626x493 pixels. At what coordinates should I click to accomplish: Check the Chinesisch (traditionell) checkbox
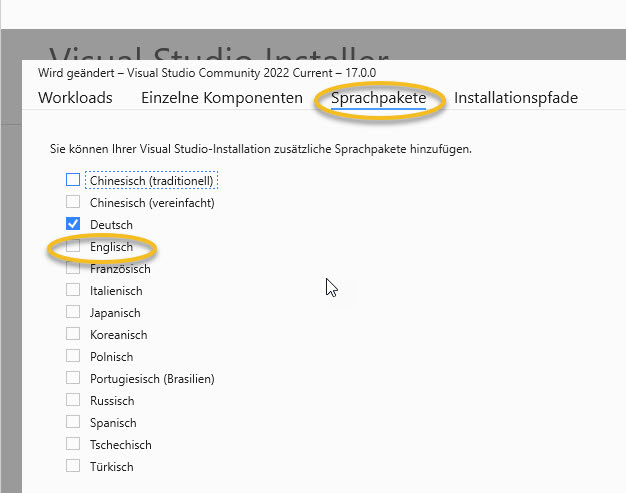pos(73,180)
